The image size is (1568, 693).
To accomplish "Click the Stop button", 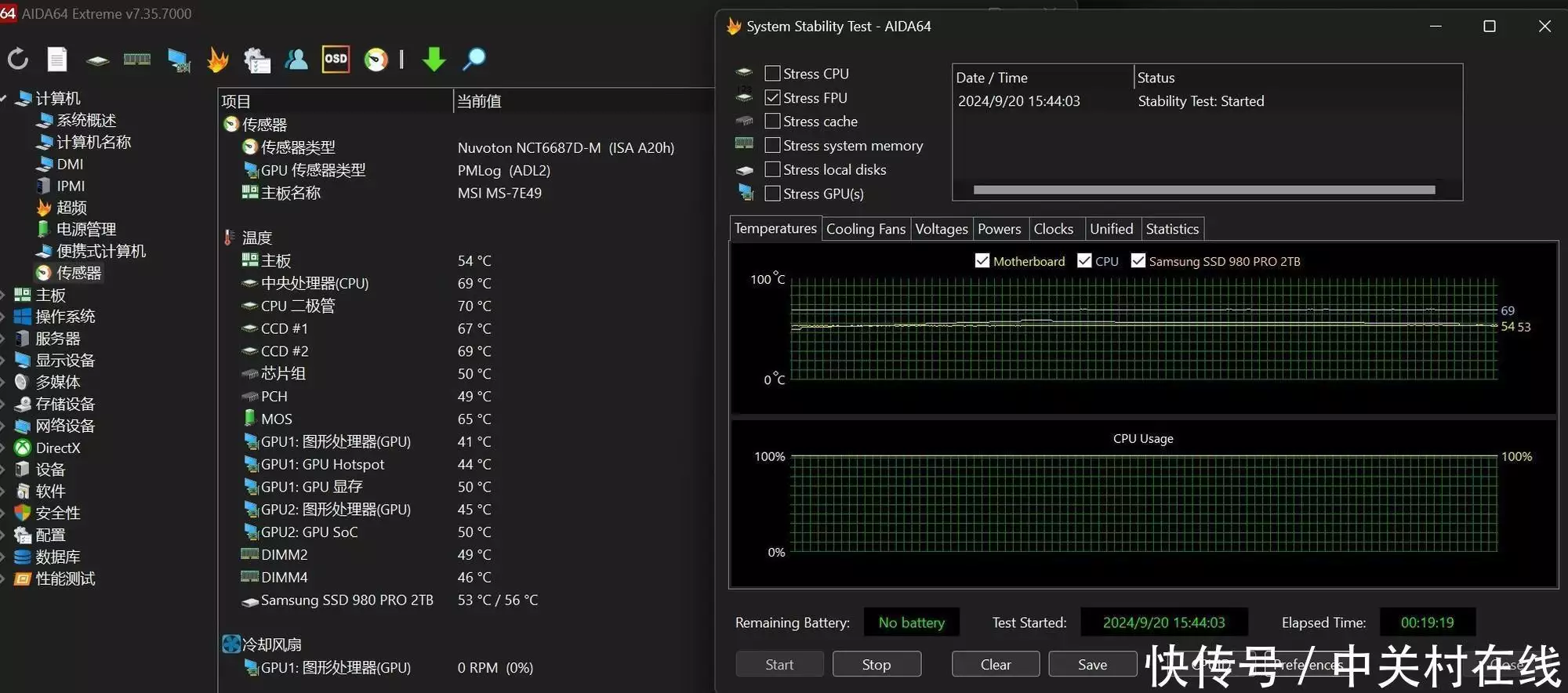I will pos(877,664).
